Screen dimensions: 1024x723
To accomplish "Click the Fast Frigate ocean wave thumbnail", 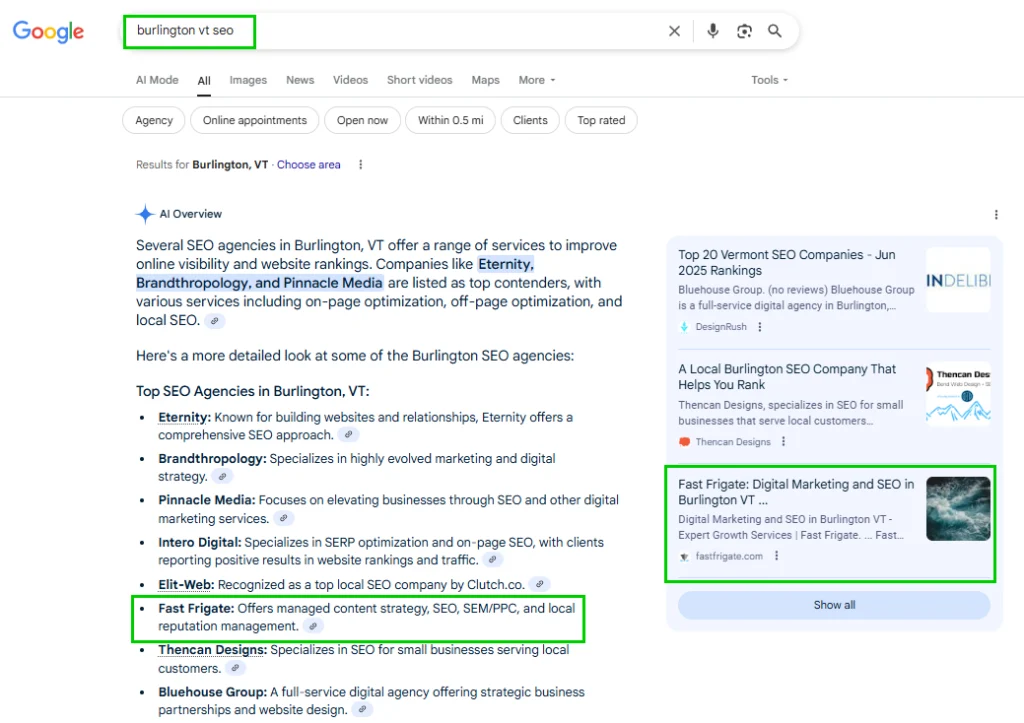I will coord(957,509).
